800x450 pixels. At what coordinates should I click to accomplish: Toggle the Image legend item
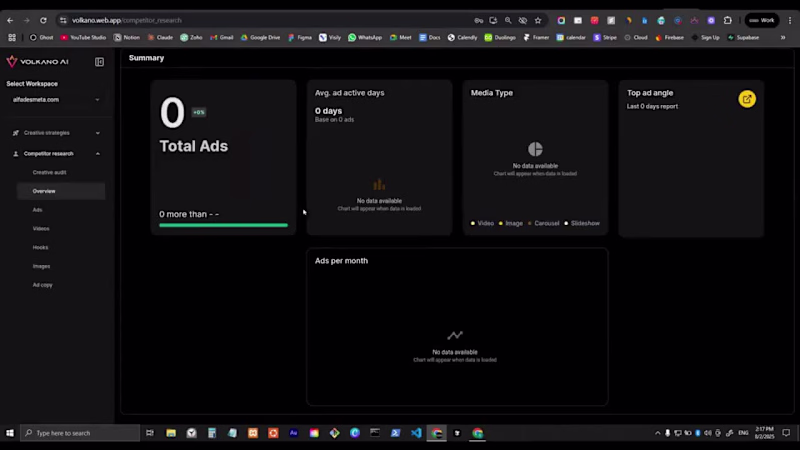click(511, 223)
